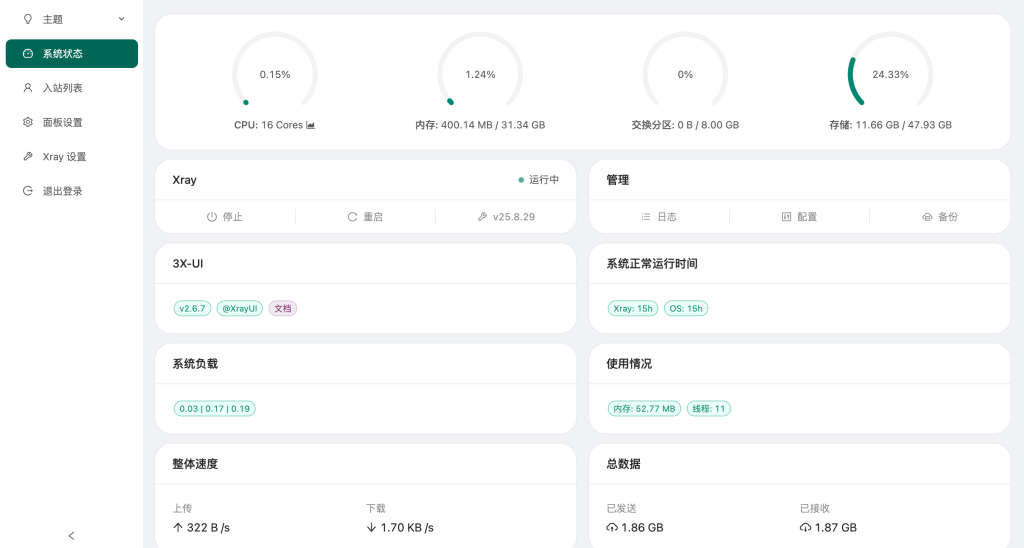Screen dimensions: 1024x548
Task: Open Xray 设置 page
Action: pyautogui.click(x=64, y=157)
